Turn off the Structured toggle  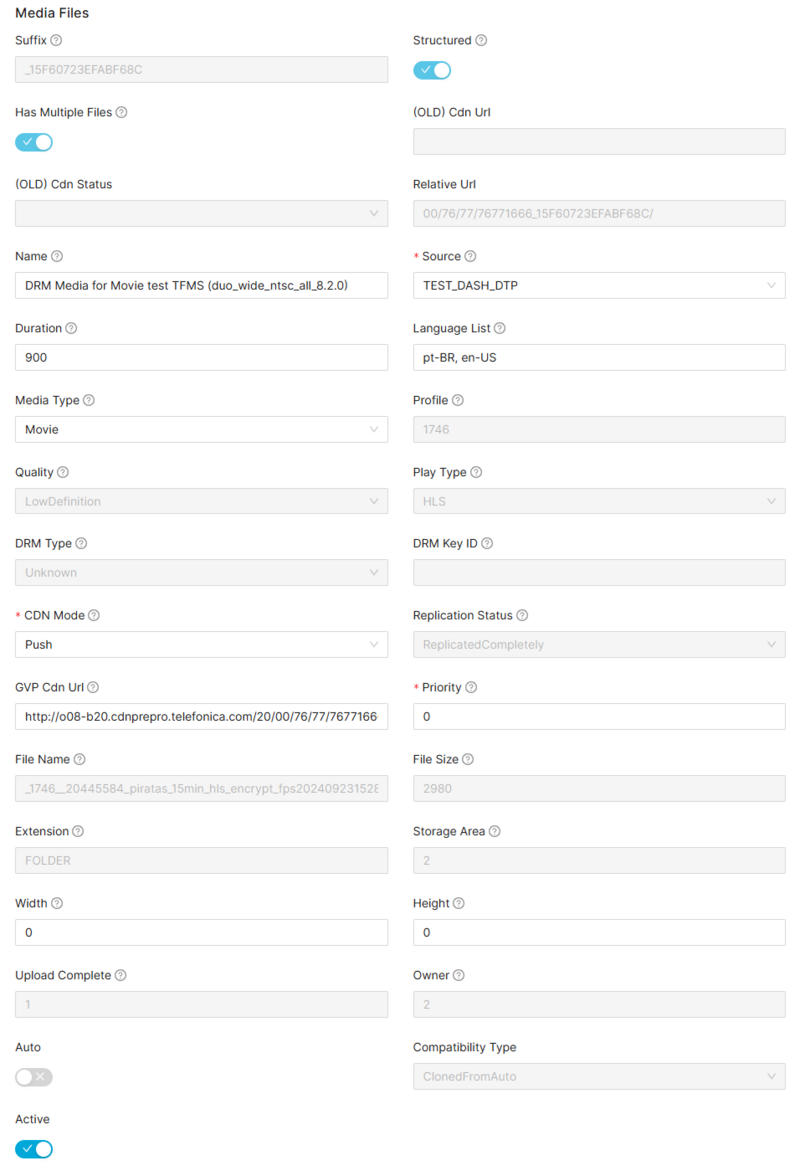click(x=432, y=70)
